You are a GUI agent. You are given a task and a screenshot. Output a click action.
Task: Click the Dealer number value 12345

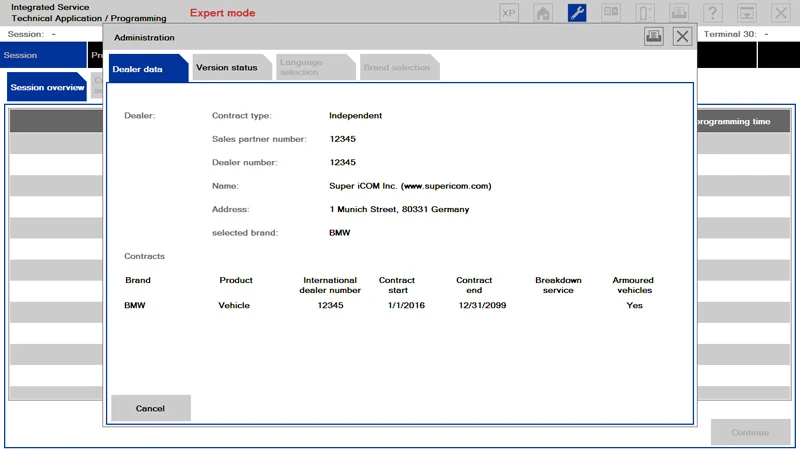(342, 162)
